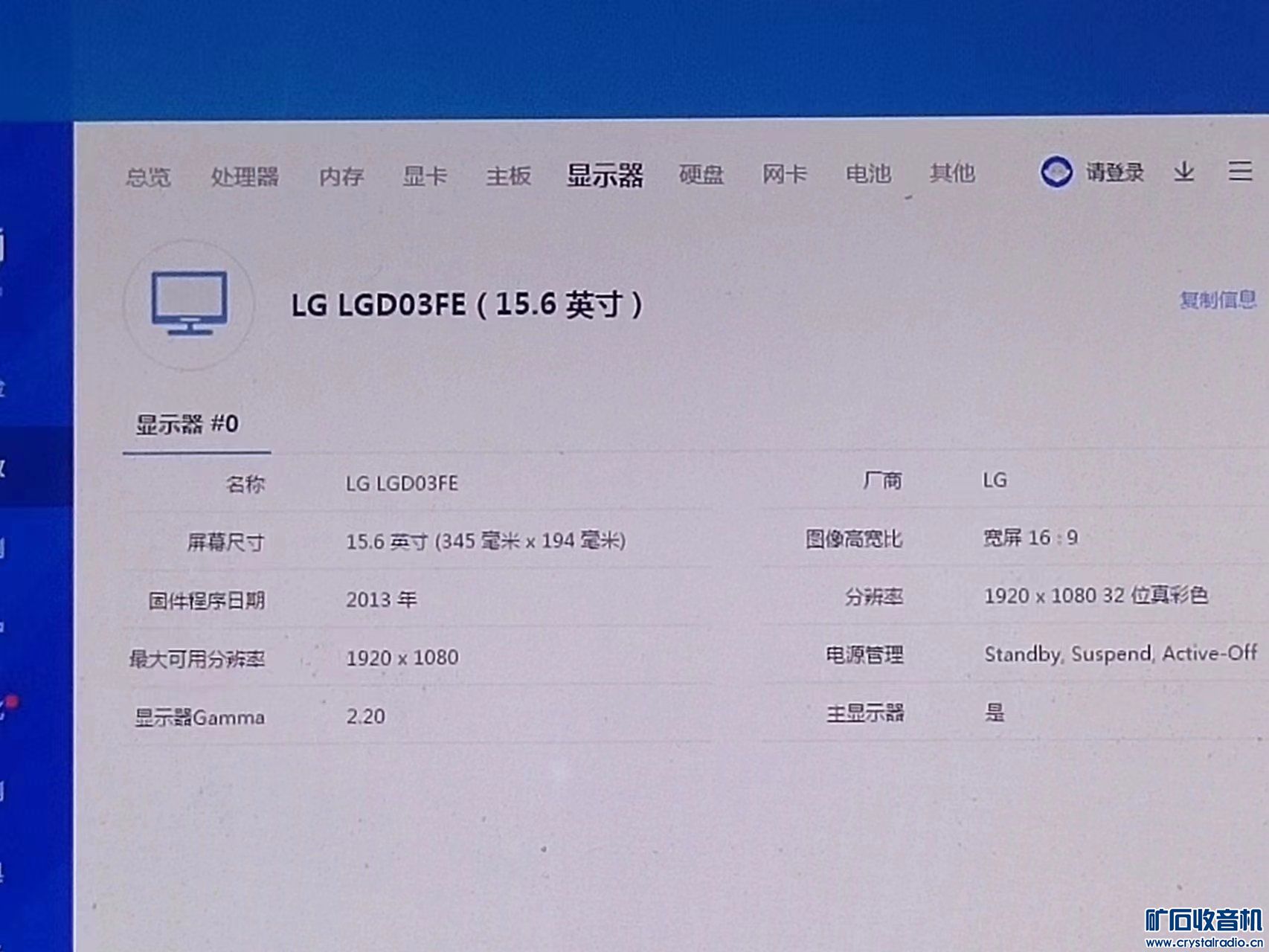
Task: Click the 固件程序日期 value 2013 年
Action: 382,599
